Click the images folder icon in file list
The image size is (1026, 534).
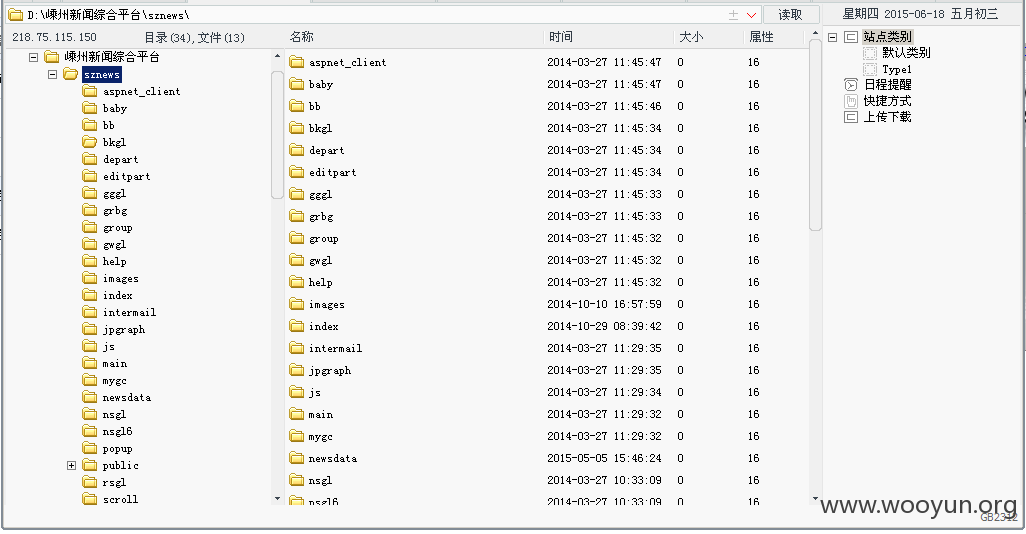coord(297,304)
